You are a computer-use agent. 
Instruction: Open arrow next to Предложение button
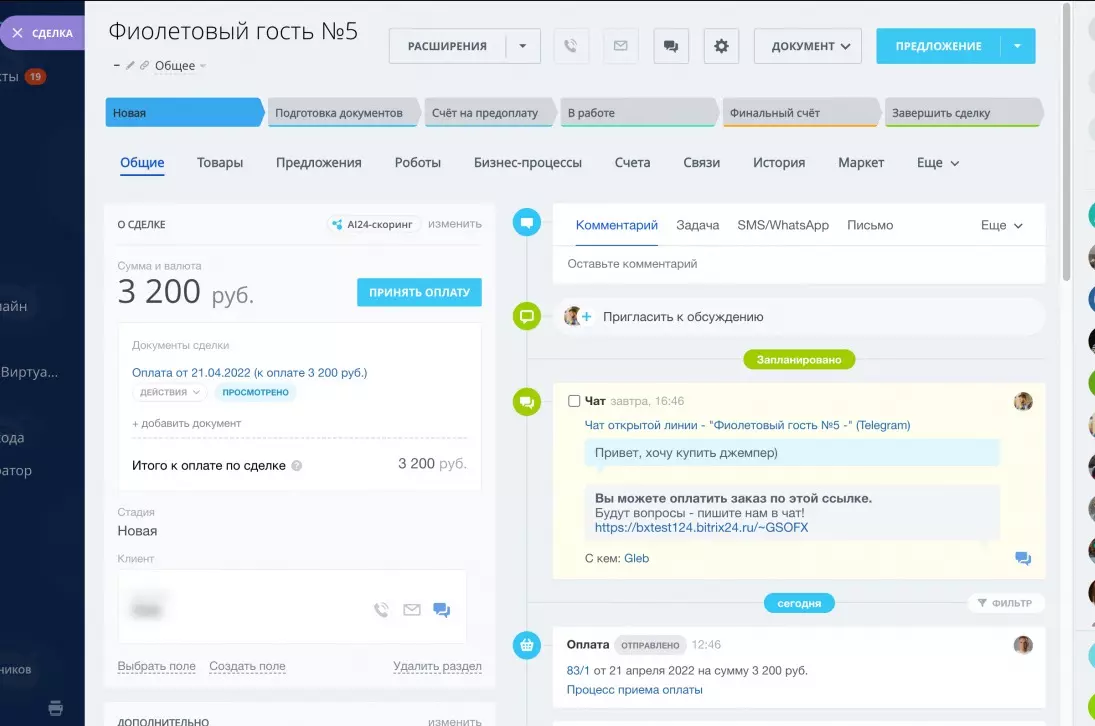[x=1017, y=46]
